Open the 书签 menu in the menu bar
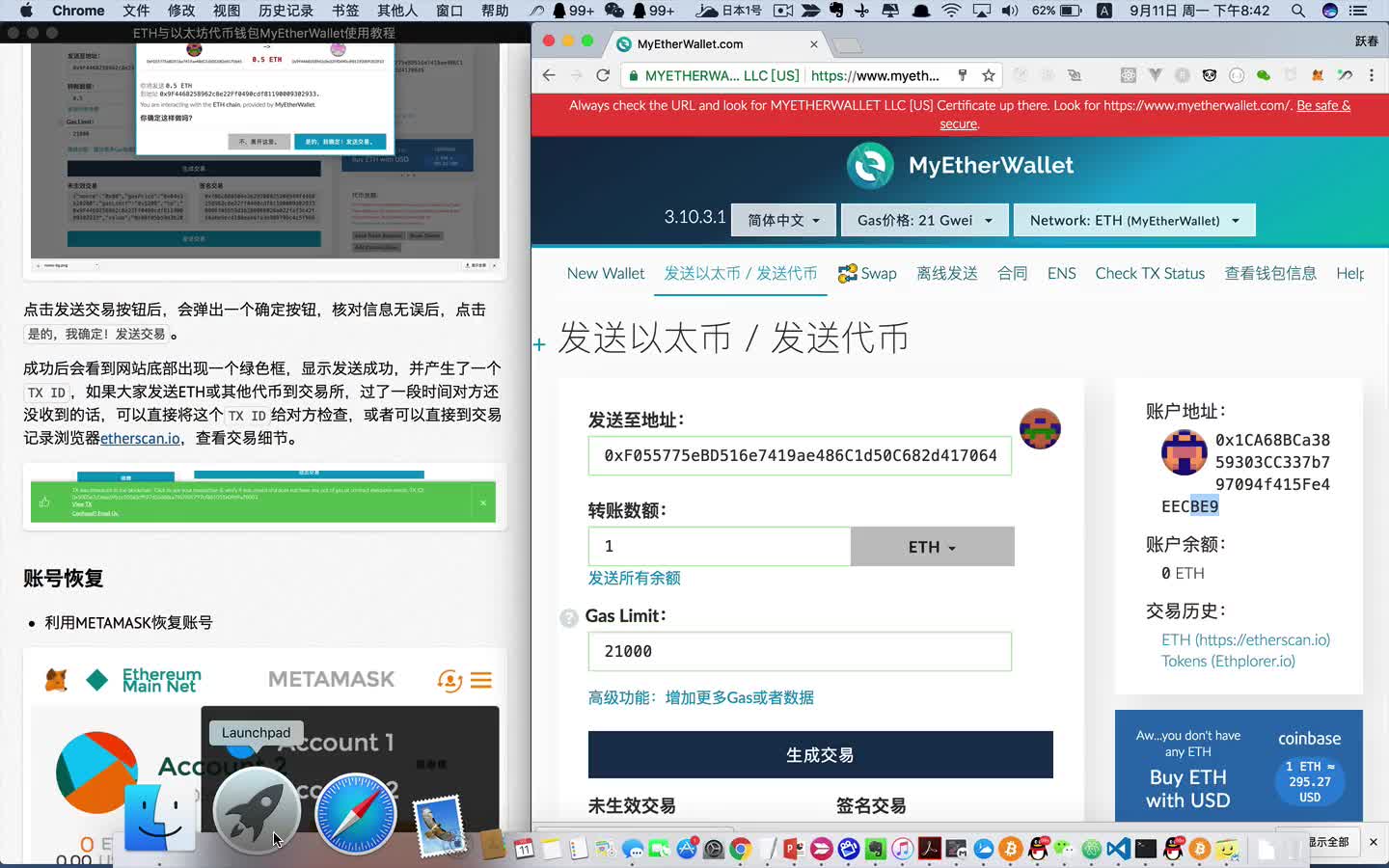The height and width of the screenshot is (868, 1389). pyautogui.click(x=345, y=11)
